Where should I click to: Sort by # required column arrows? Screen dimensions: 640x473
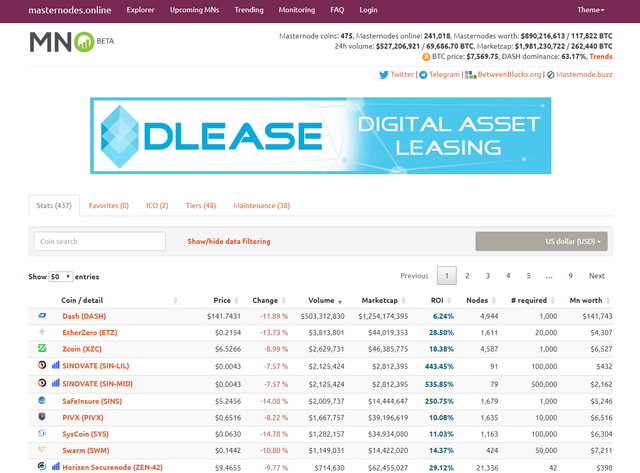click(x=553, y=301)
